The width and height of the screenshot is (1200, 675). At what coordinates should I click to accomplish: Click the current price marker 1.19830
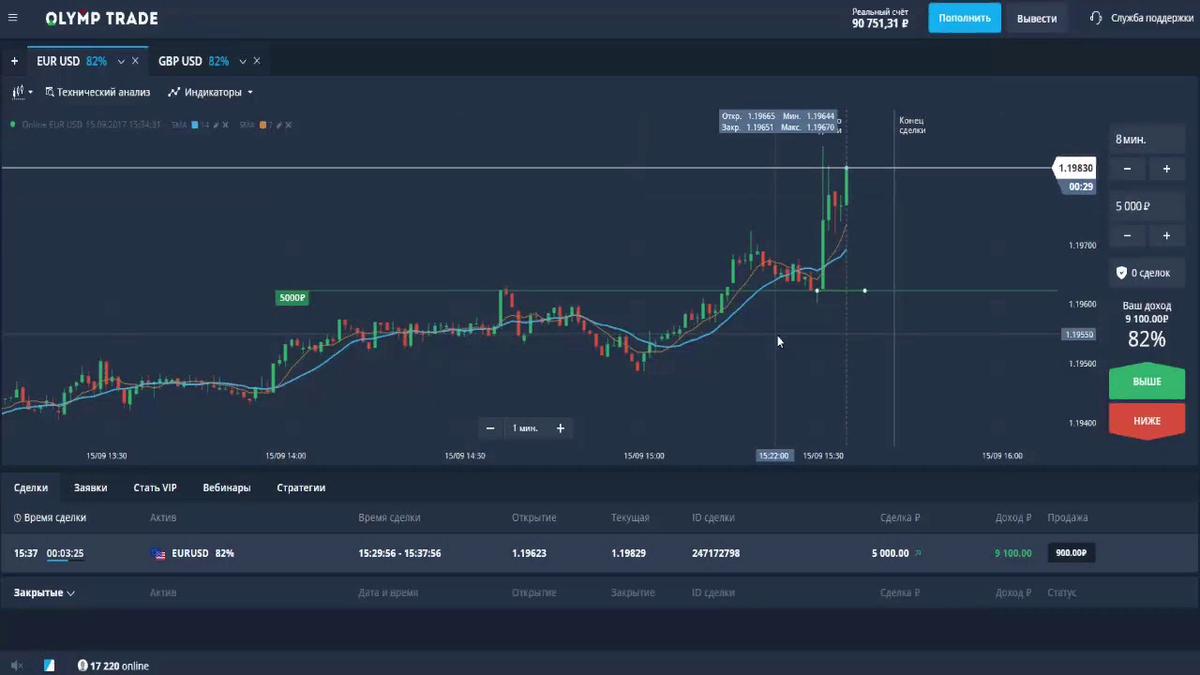[1075, 168]
